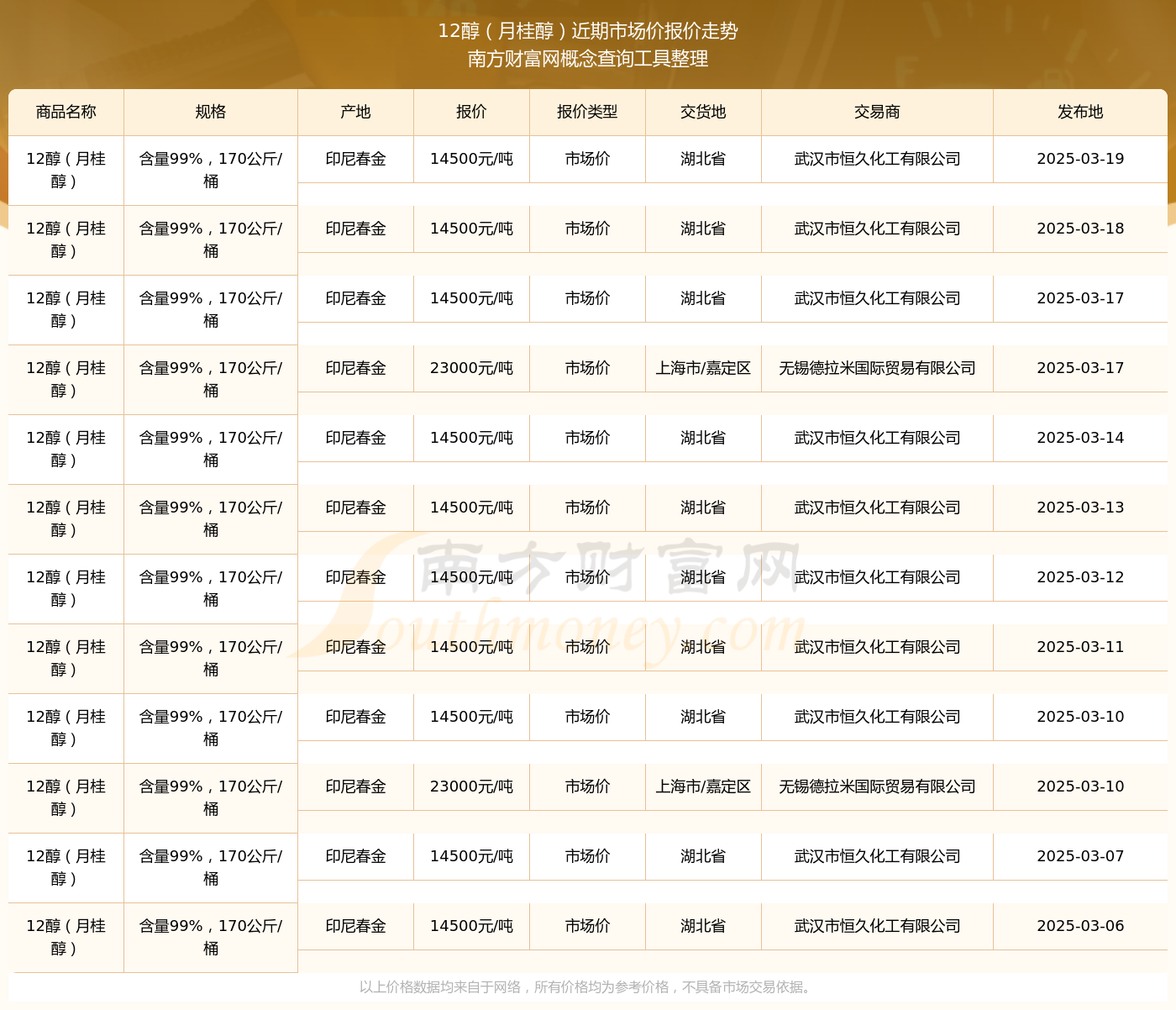
Task: Click 无锡德拉米国际贸易有限公司 in 2025-03-10 row
Action: [877, 786]
